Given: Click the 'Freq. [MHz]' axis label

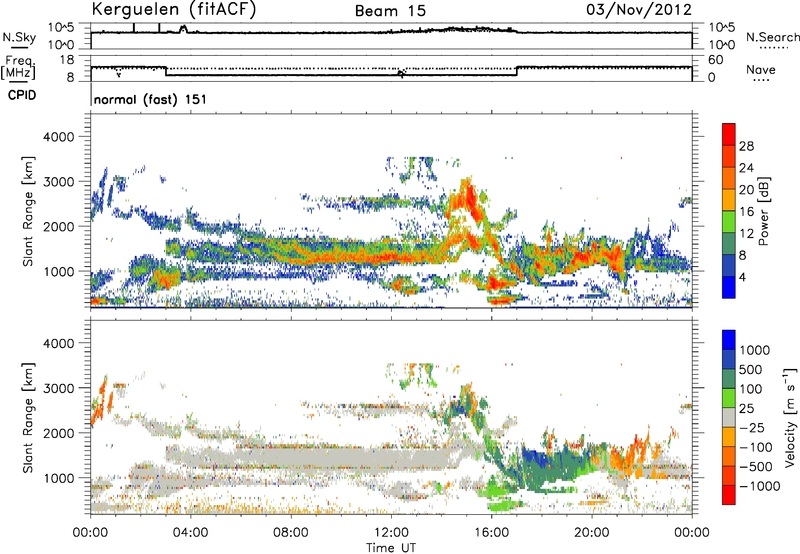Looking at the screenshot, I should tap(19, 67).
